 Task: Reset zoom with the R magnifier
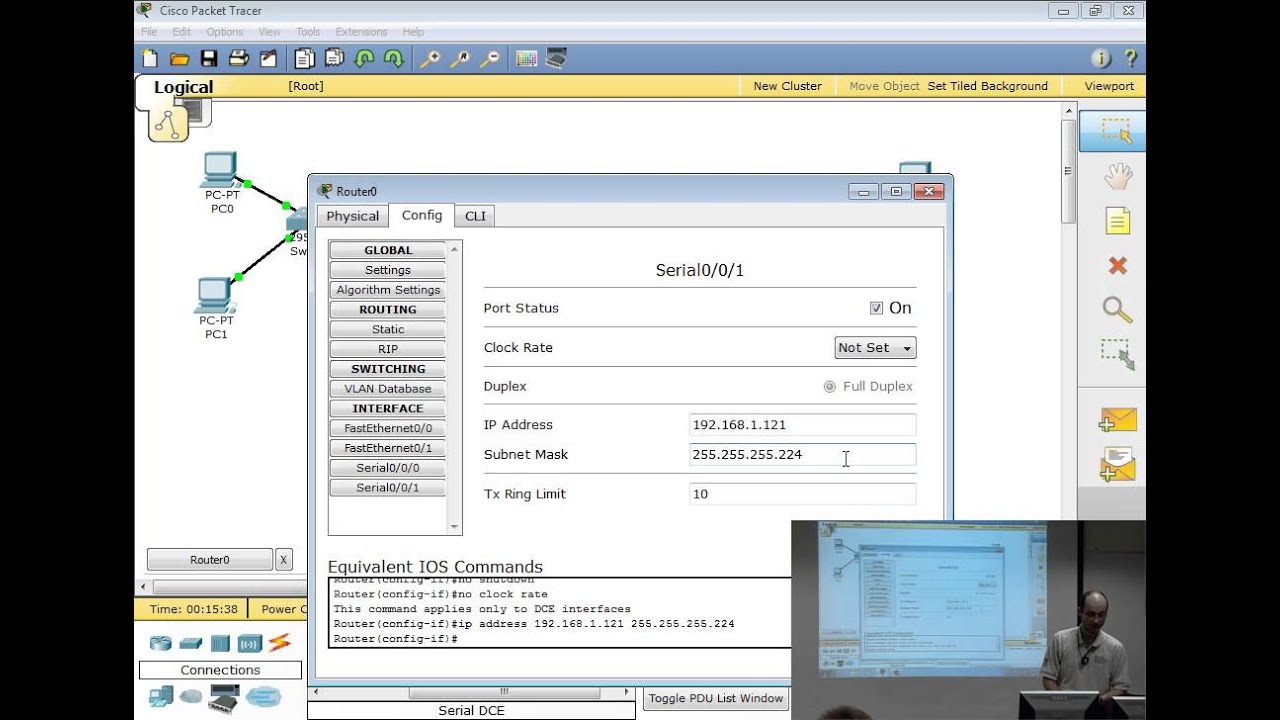[460, 59]
